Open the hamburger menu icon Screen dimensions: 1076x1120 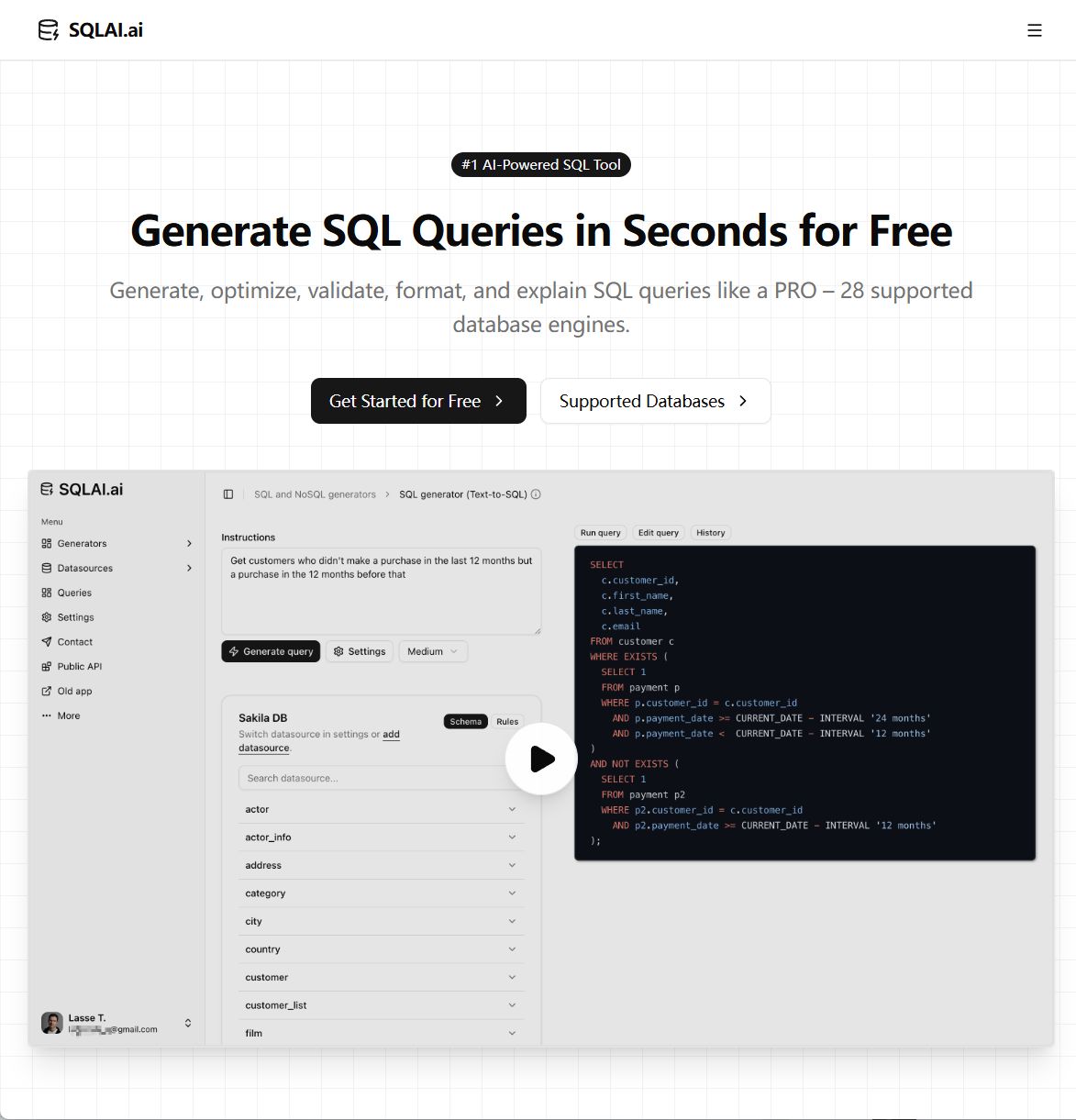pos(1035,30)
